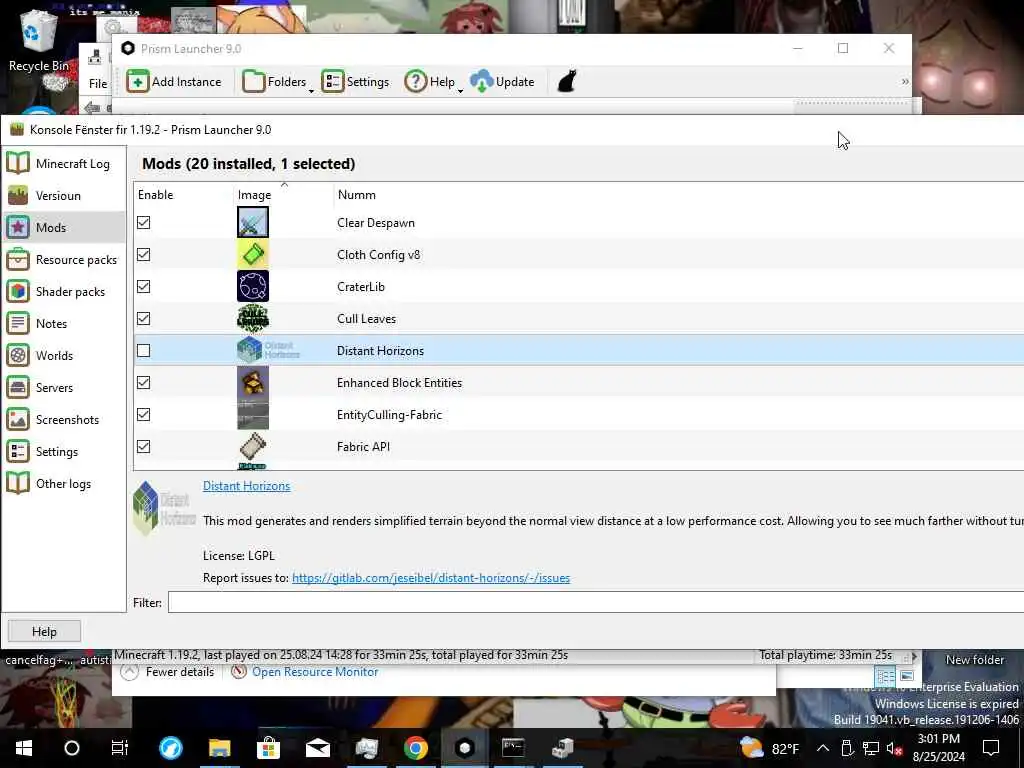Screen dimensions: 1024x768
Task: Open Resource packs page
Action: click(x=63, y=260)
